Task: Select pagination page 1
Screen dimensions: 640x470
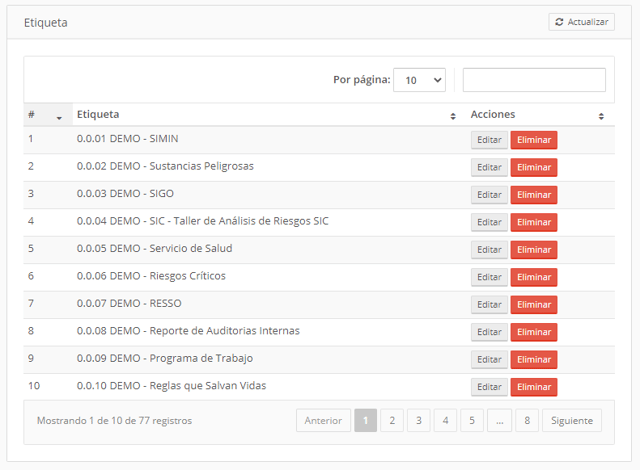Action: click(365, 420)
